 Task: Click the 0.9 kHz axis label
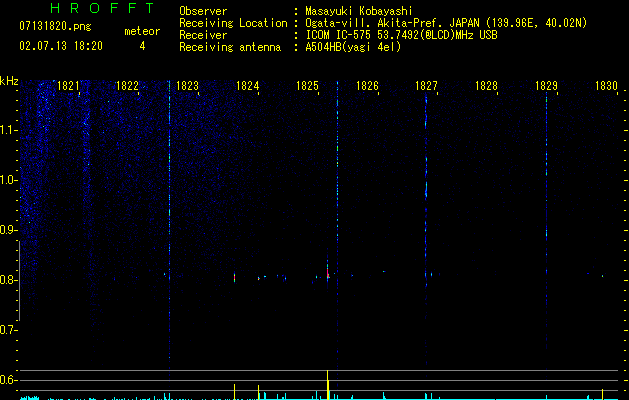click(x=8, y=230)
